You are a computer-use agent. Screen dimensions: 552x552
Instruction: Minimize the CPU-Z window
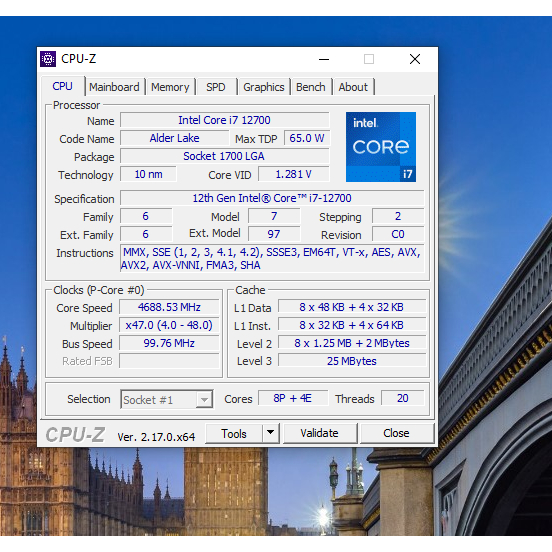[324, 59]
